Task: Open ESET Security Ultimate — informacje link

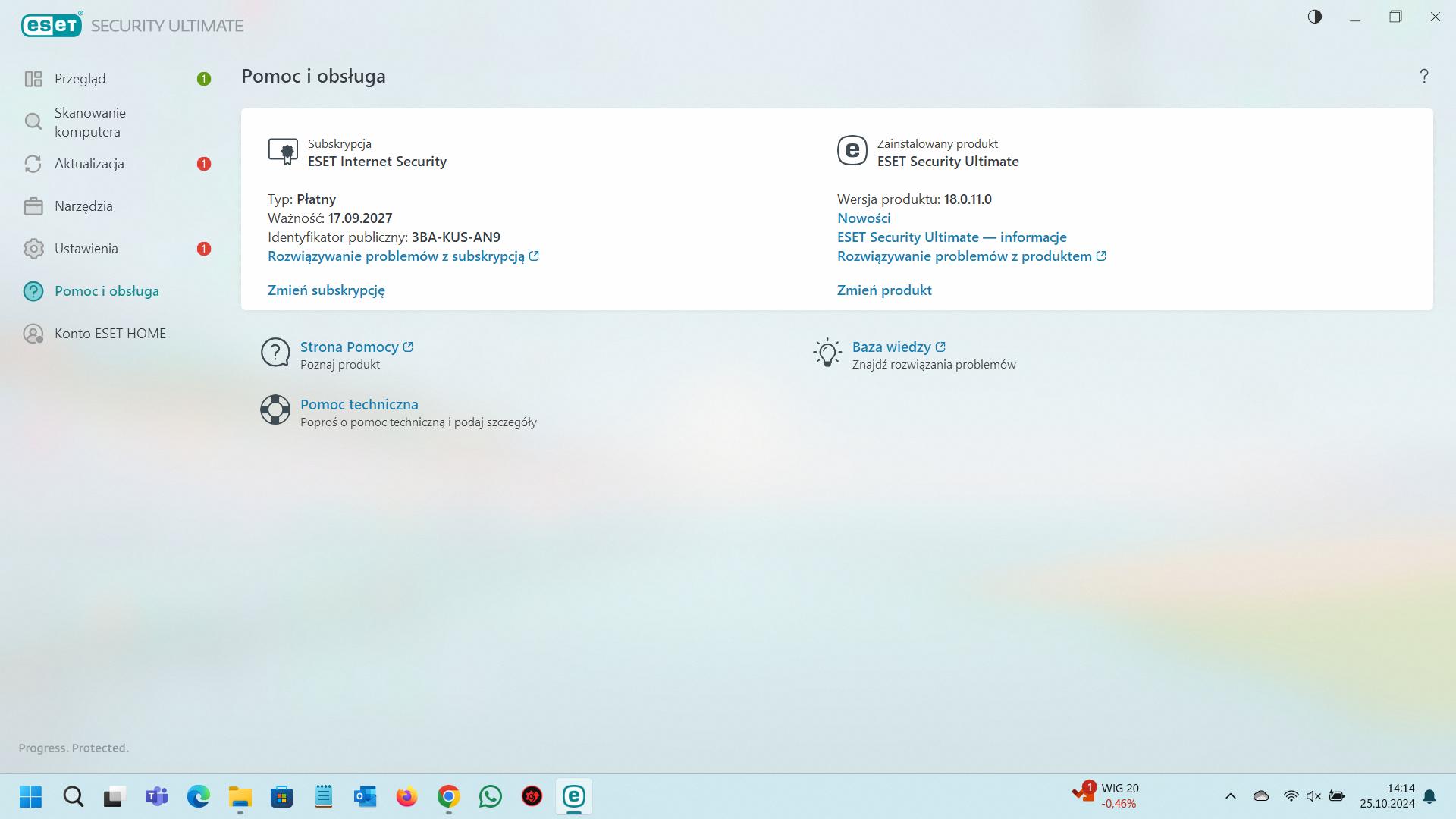Action: (x=952, y=237)
